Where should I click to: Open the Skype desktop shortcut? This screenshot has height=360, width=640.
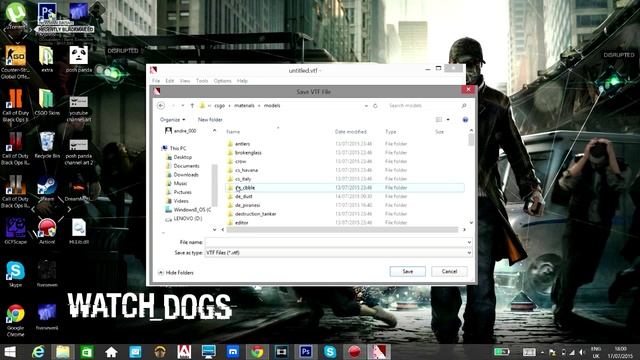point(15,274)
